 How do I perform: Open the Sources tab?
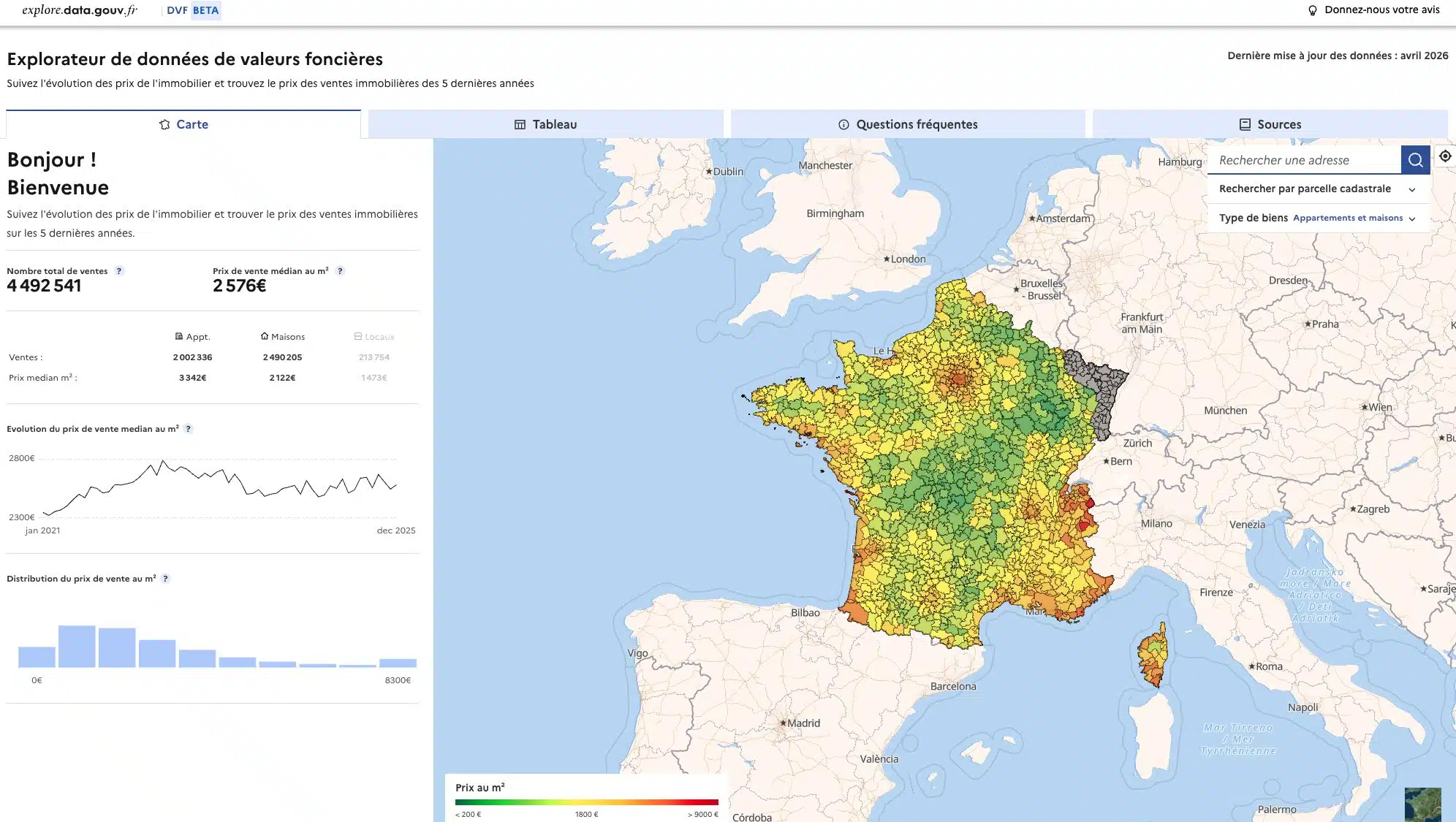click(1270, 124)
